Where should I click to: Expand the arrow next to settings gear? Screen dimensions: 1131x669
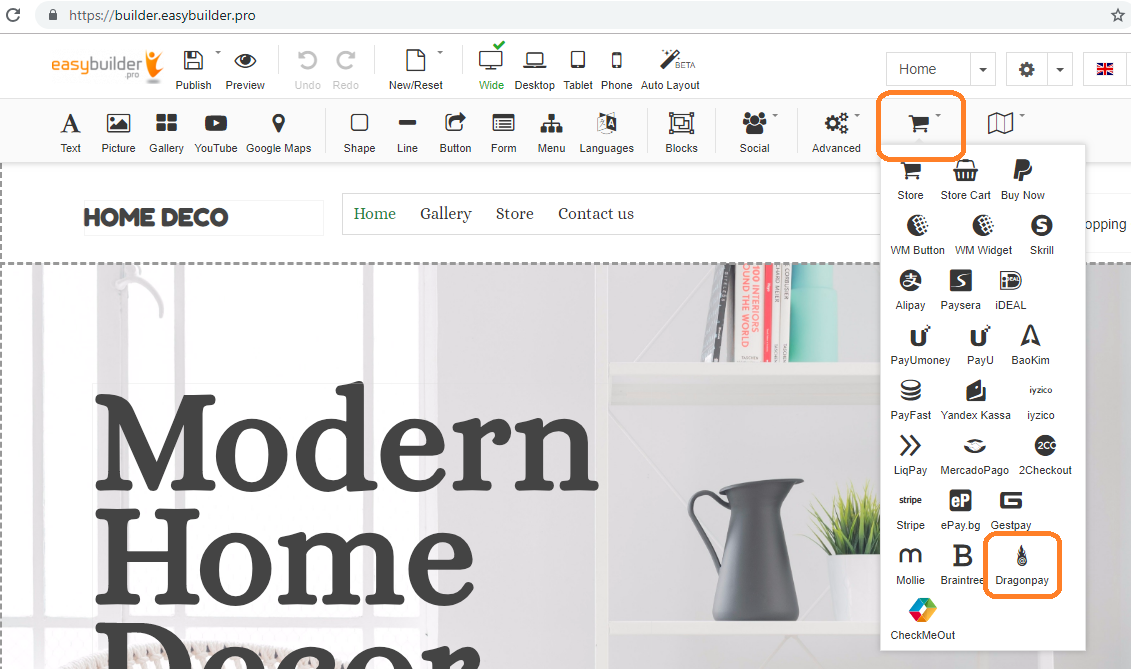click(1060, 69)
